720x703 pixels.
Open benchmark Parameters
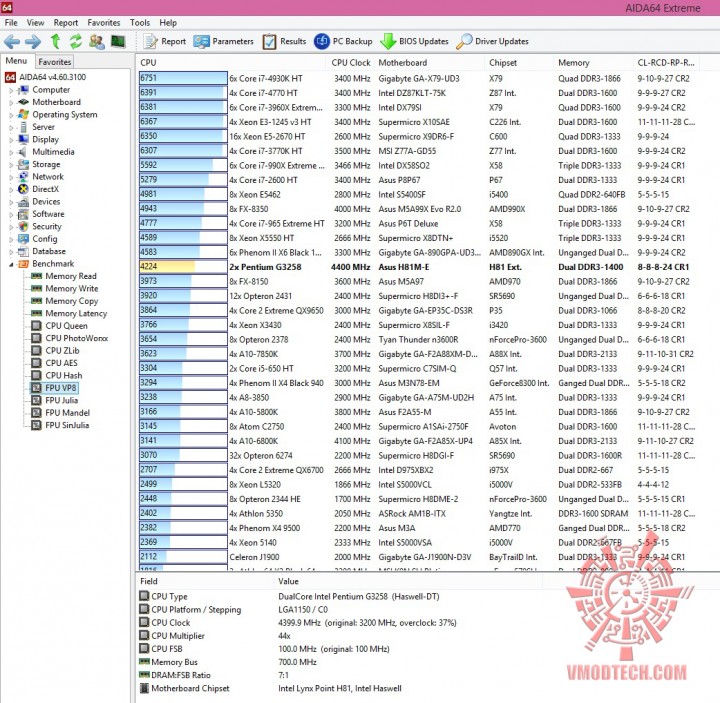223,41
